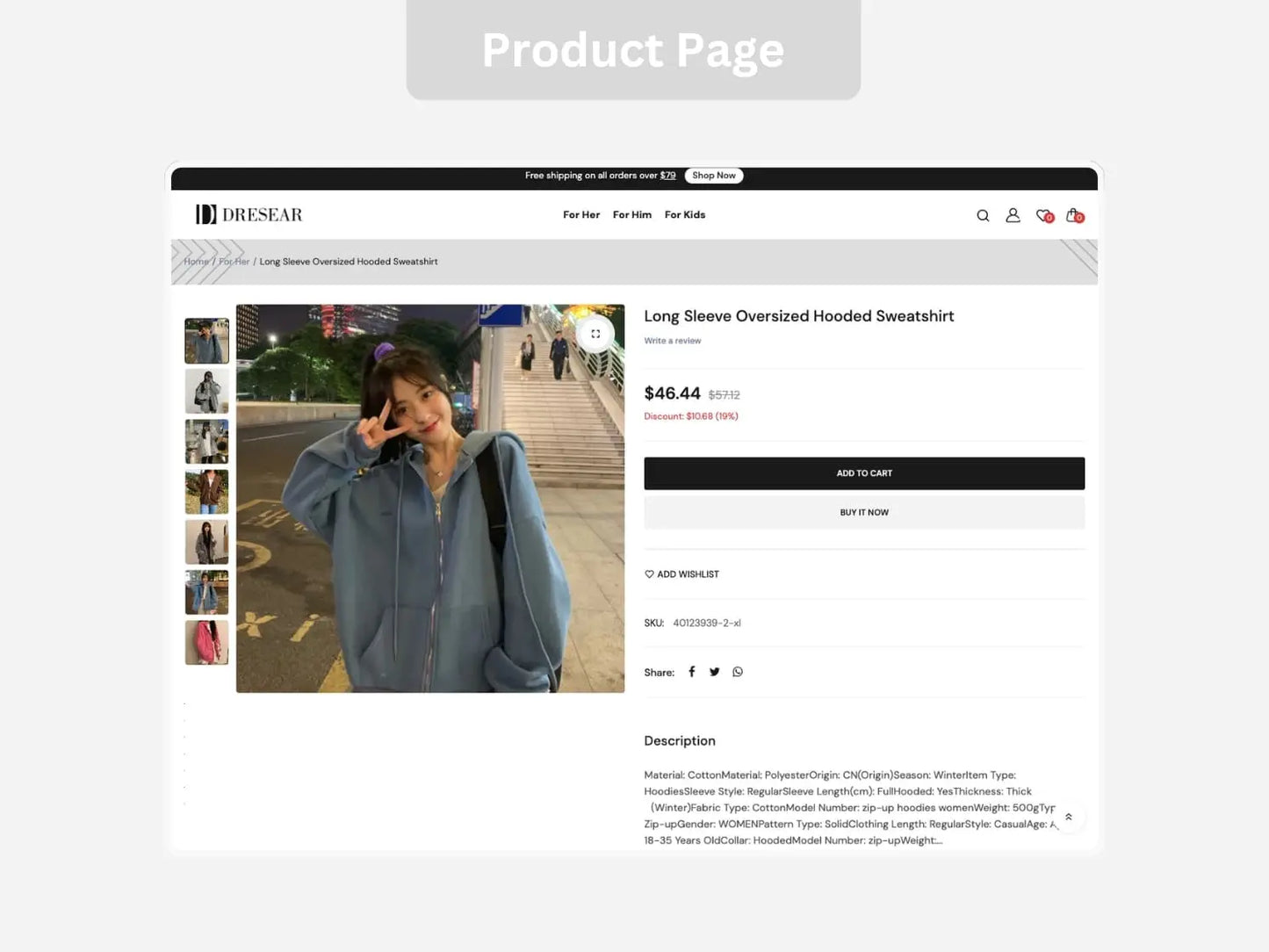Share product on Twitter

pos(715,672)
